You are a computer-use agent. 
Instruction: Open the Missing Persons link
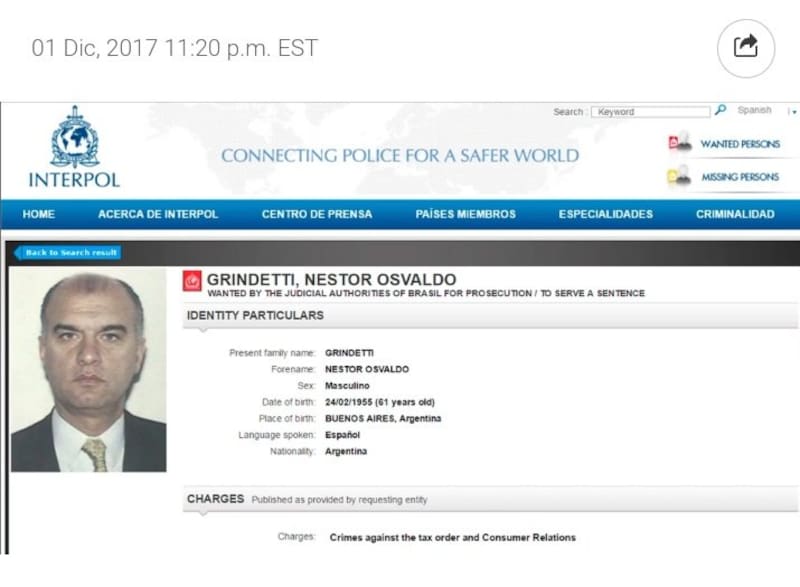click(x=740, y=177)
